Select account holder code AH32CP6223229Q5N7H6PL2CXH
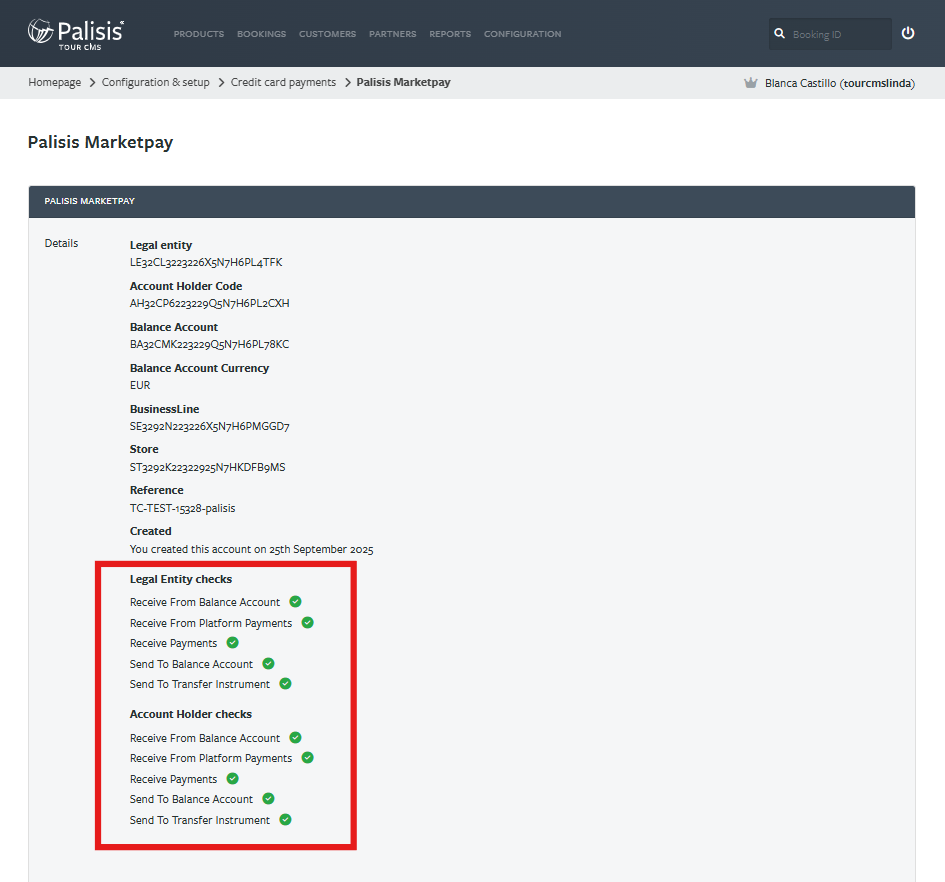 point(209,304)
